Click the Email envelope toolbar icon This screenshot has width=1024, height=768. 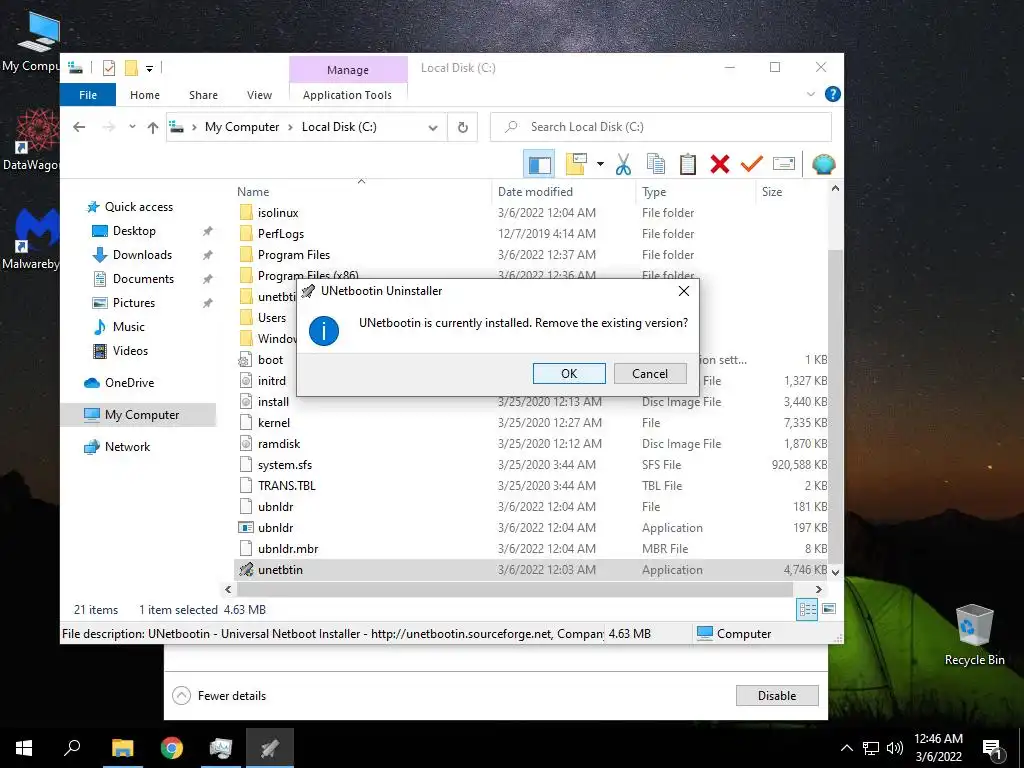tap(784, 164)
